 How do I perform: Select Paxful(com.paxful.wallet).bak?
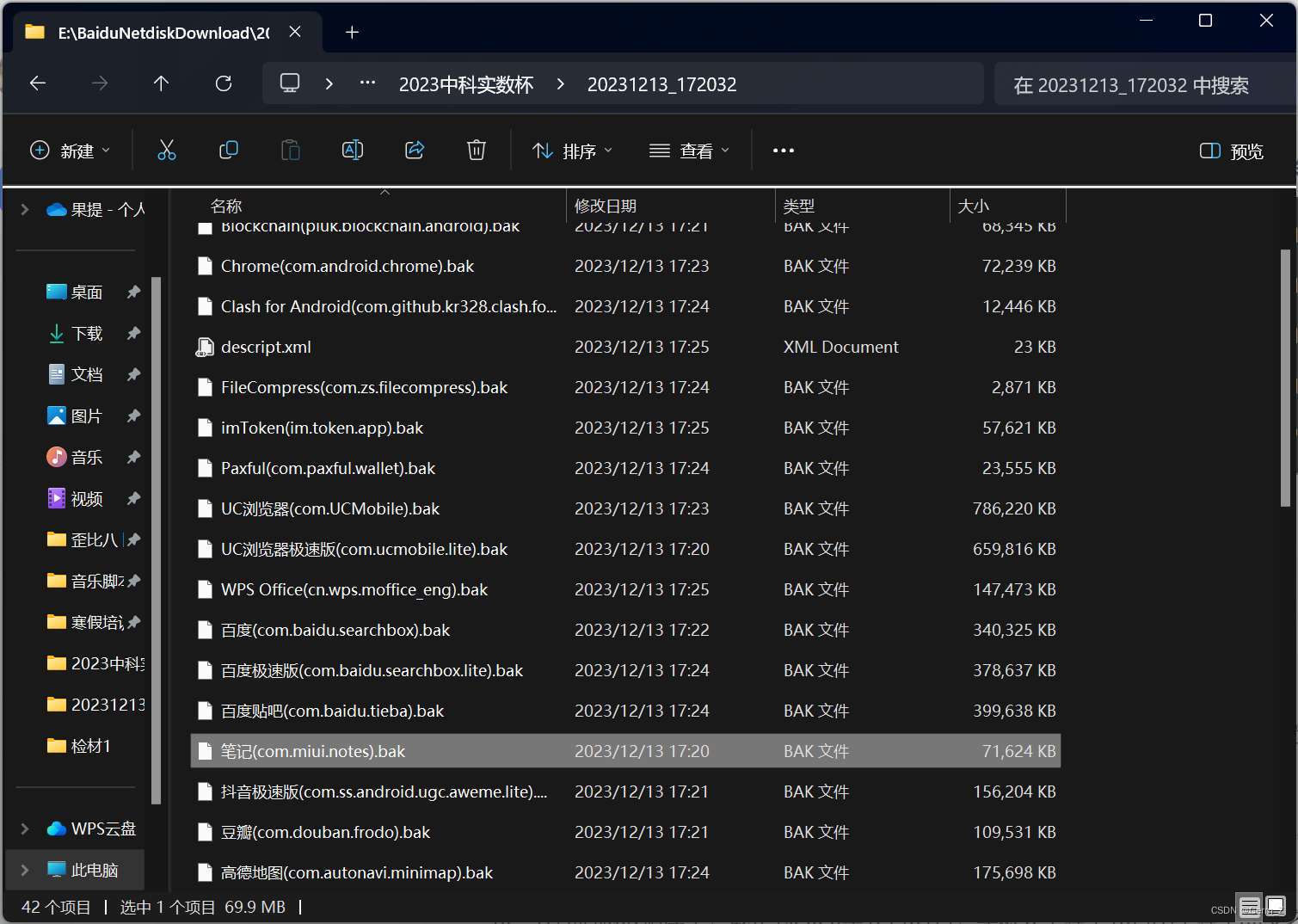pos(625,469)
